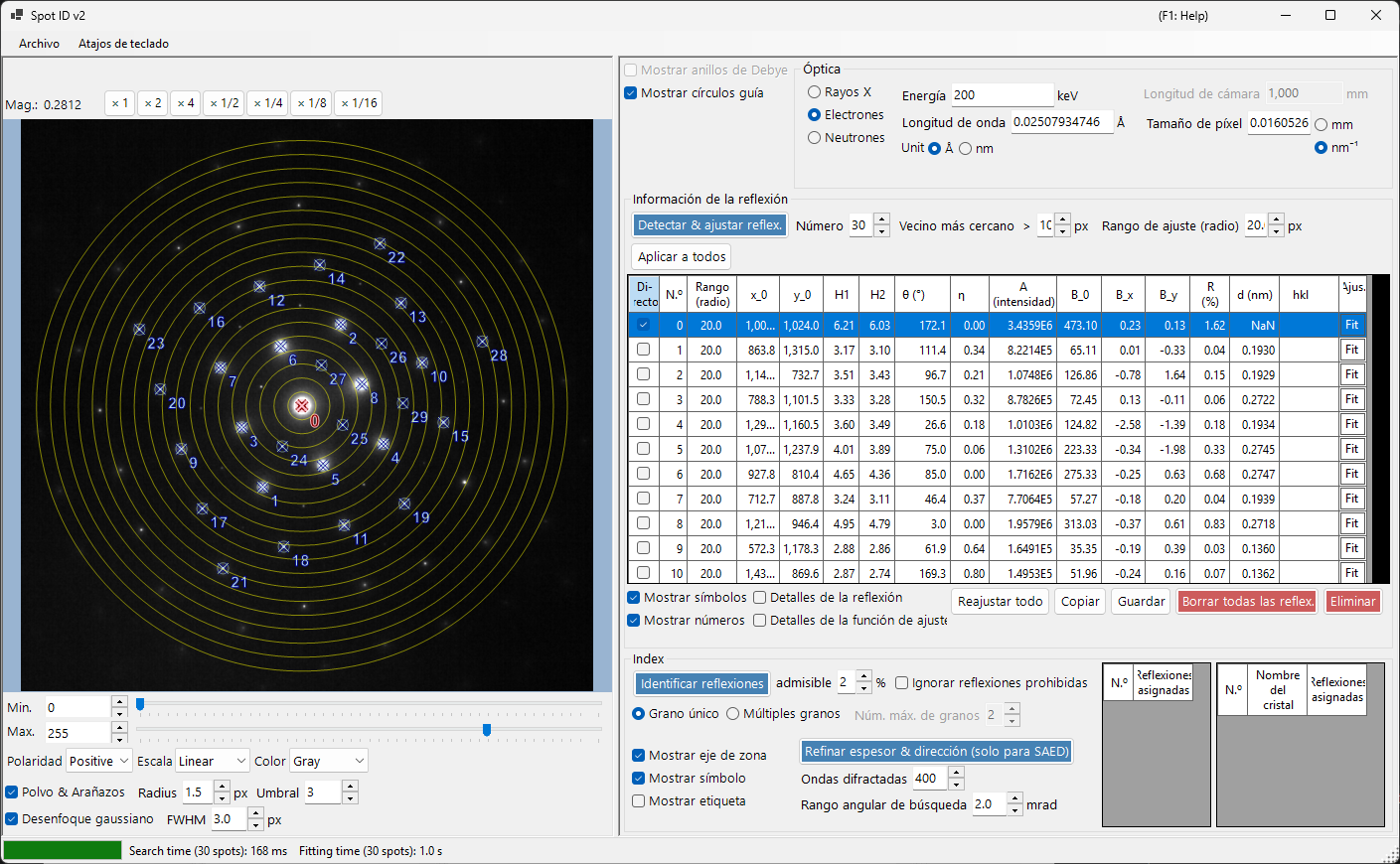Open Escala Linear dropdown
The height and width of the screenshot is (864, 1400).
213,762
